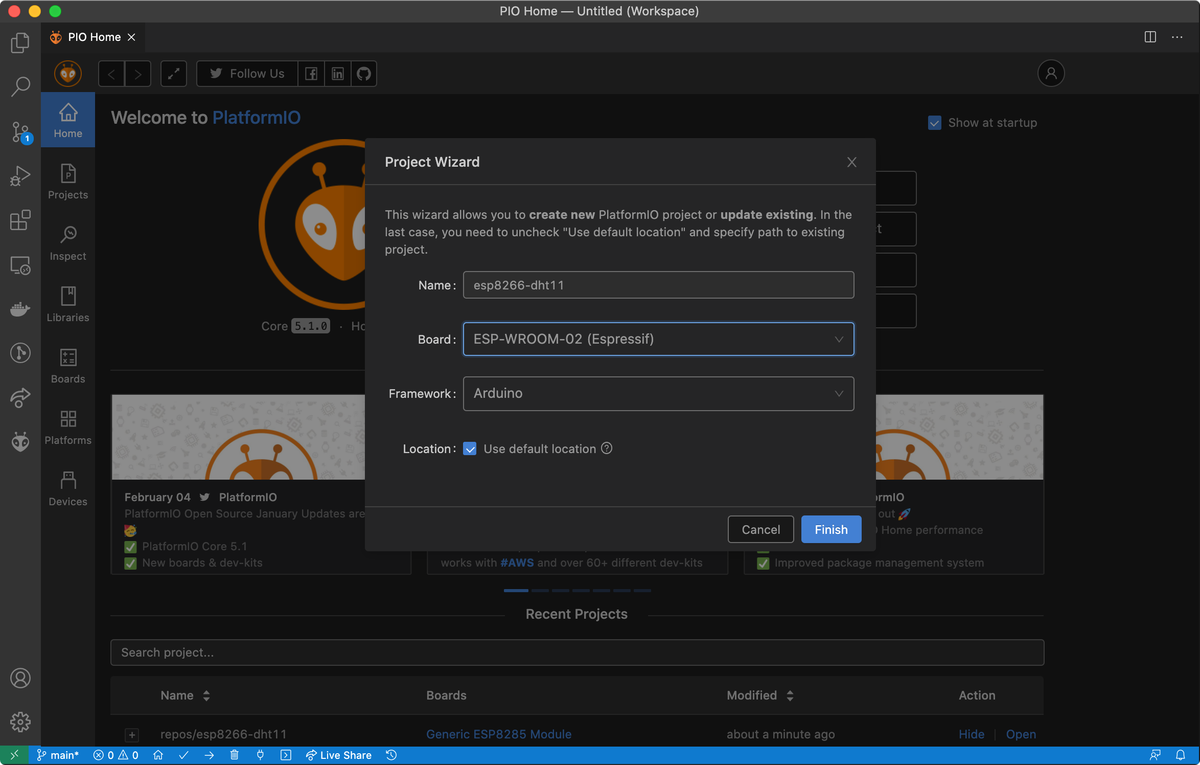
Task: Hide the repos/esp8266-dht11 project
Action: tap(972, 734)
